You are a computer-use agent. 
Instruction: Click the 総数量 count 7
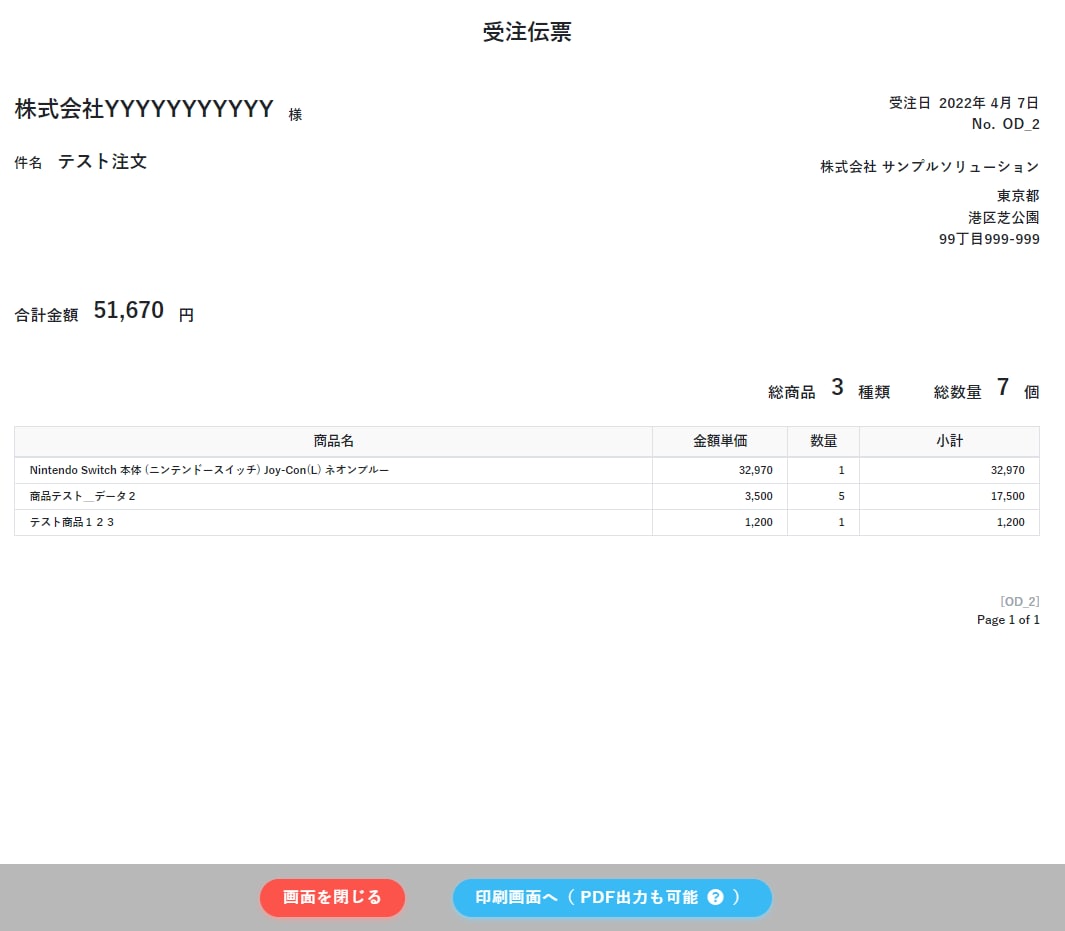point(1003,387)
